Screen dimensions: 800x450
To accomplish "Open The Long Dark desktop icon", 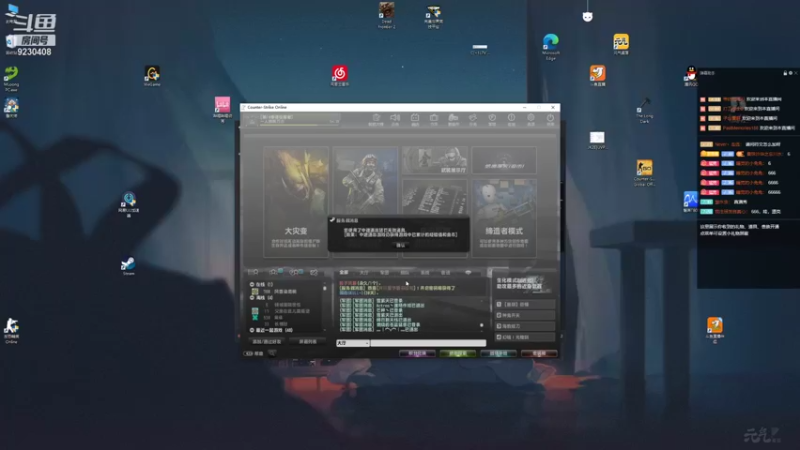I will click(644, 106).
